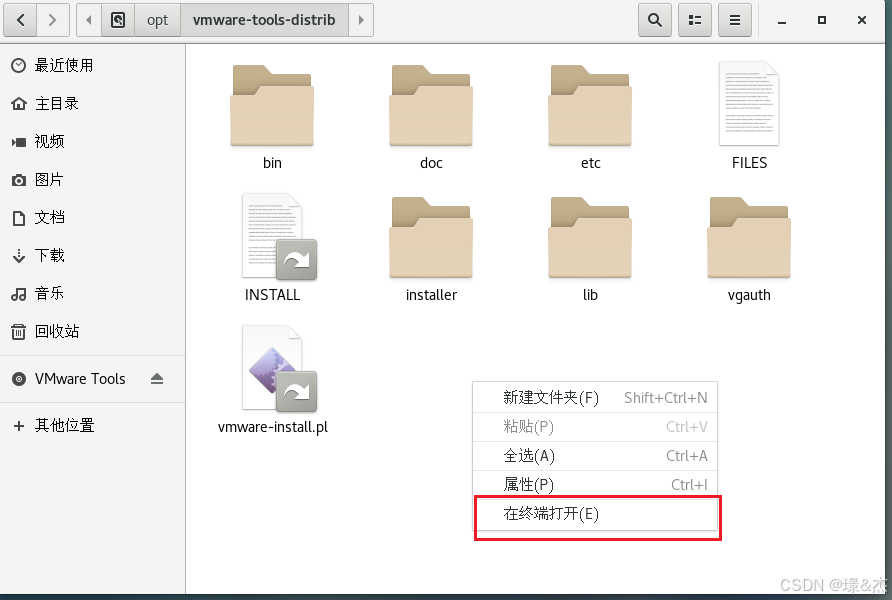
Task: Choose Paste (粘贴) from context menu
Action: [x=595, y=427]
